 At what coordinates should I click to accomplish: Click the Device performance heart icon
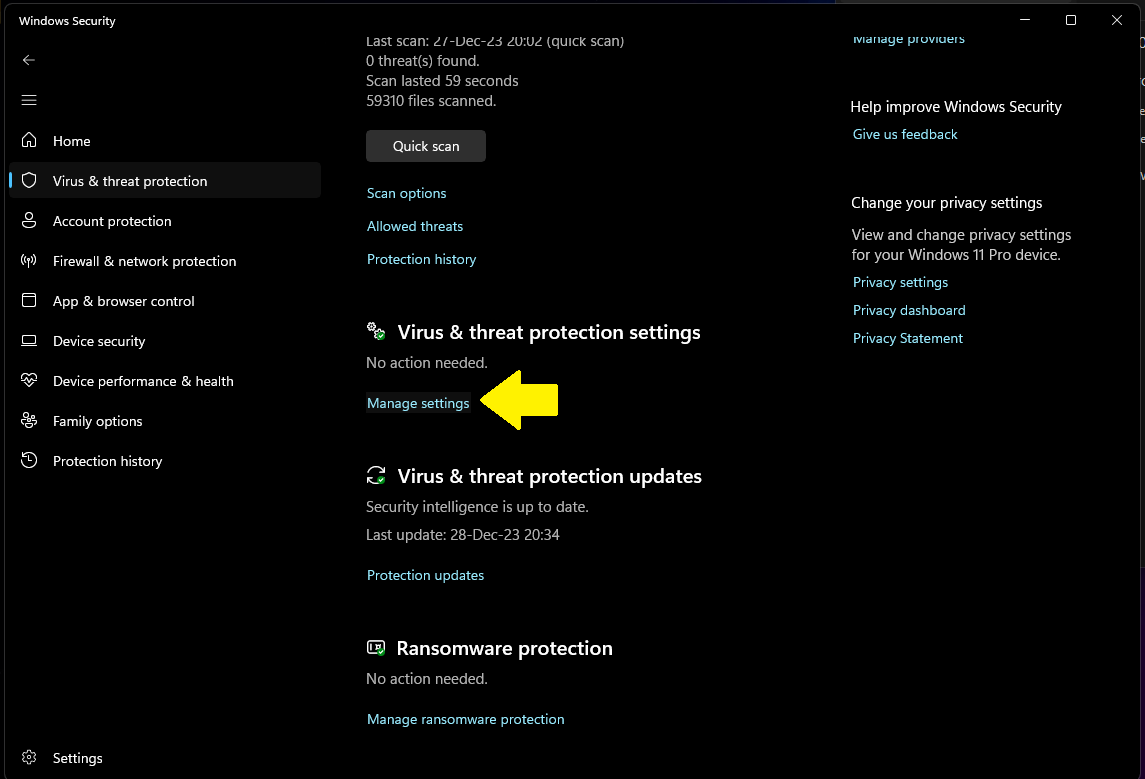point(30,381)
